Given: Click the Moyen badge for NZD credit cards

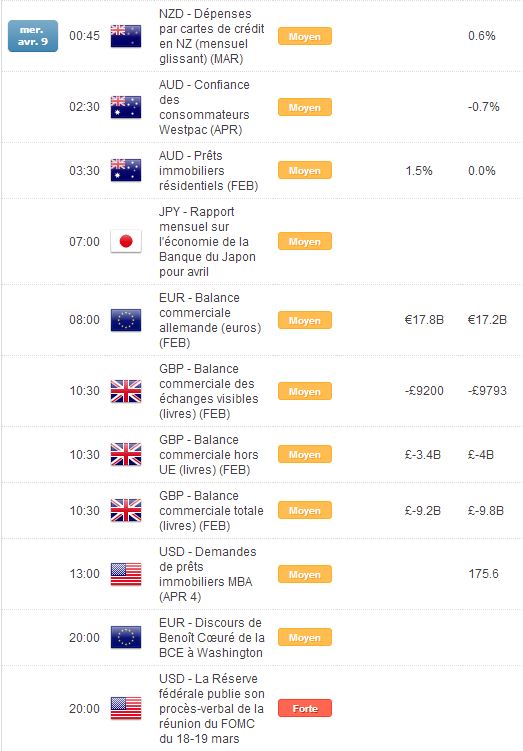Looking at the screenshot, I should [x=305, y=36].
